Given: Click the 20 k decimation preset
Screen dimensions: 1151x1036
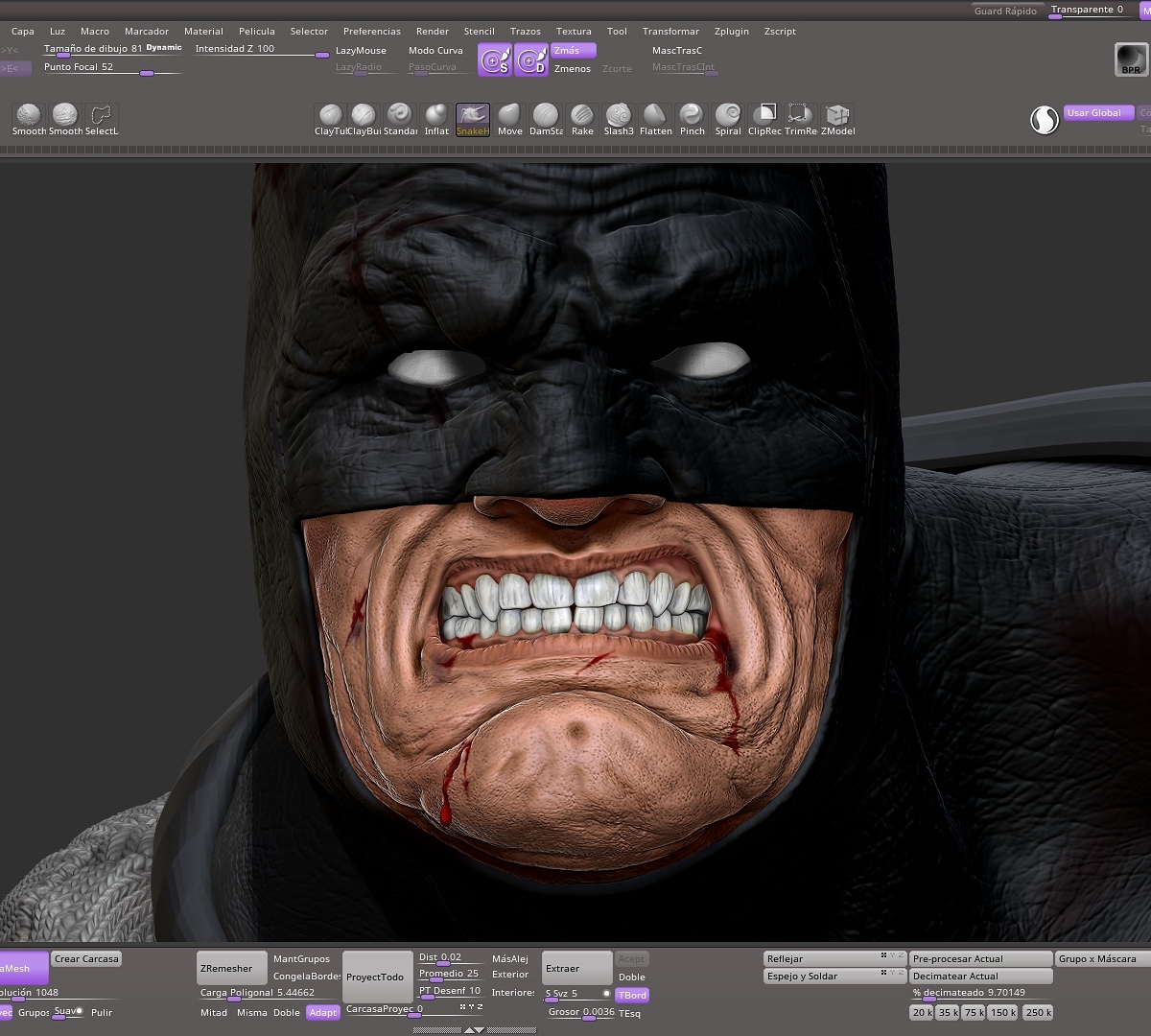Looking at the screenshot, I should (922, 1012).
